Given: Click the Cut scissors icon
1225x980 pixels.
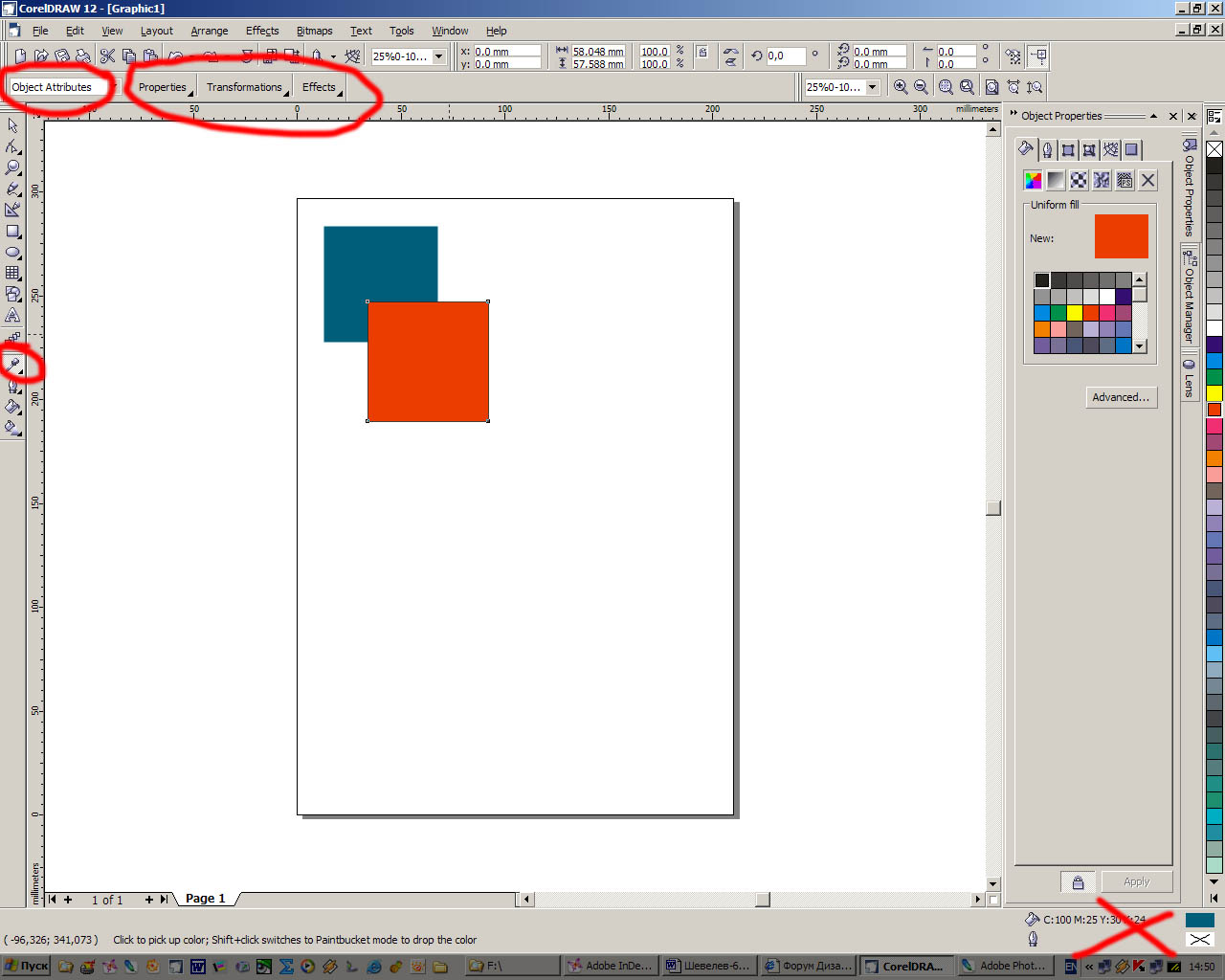Looking at the screenshot, I should click(107, 56).
